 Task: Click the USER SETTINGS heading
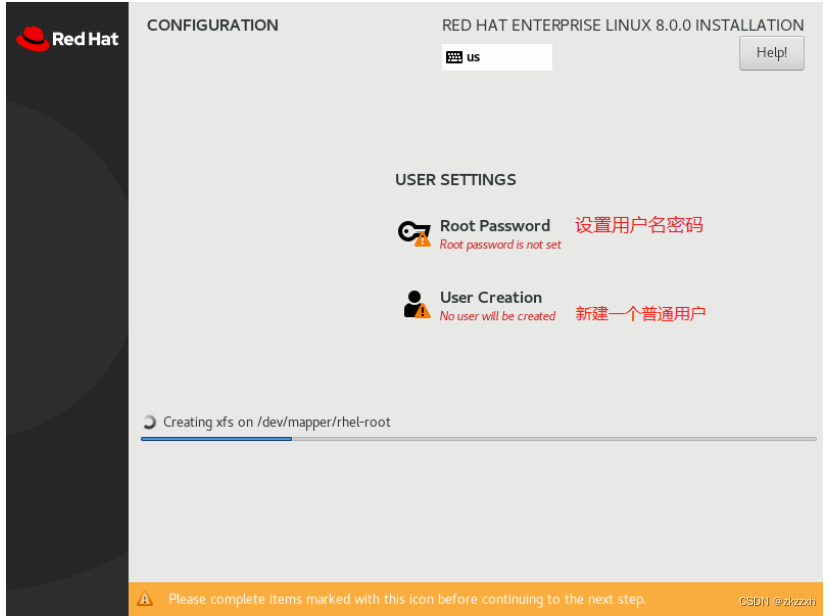[x=456, y=180]
